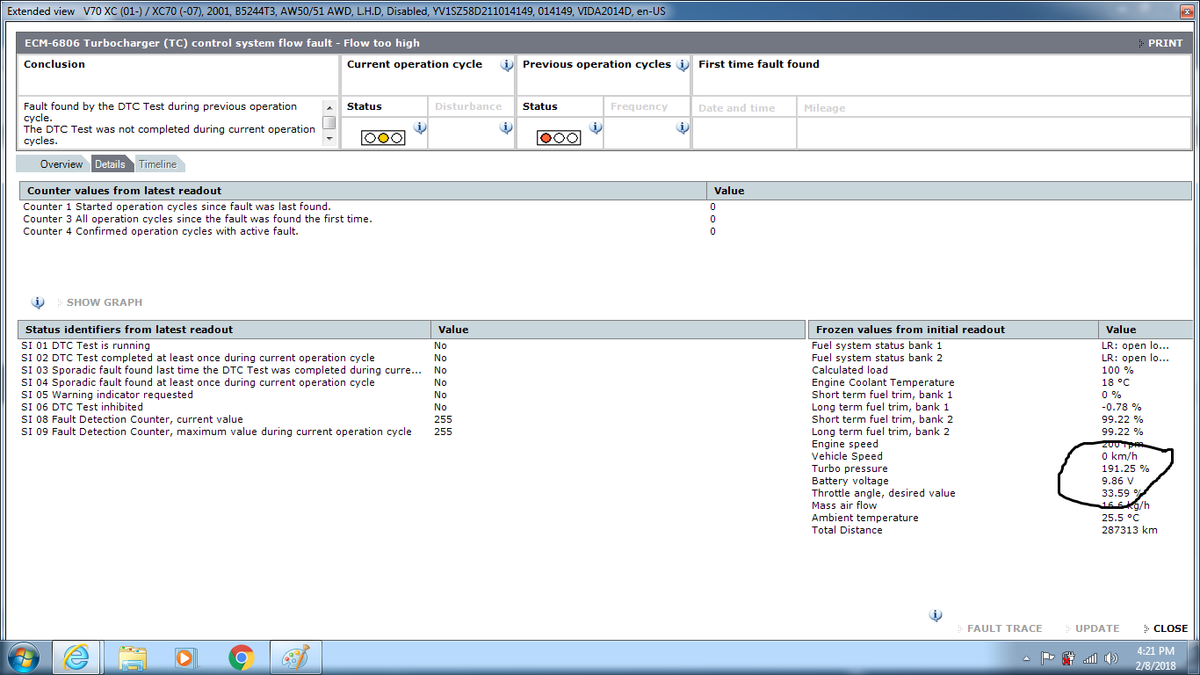Open the Windows Start menu
This screenshot has height=675, width=1200.
pyautogui.click(x=23, y=657)
